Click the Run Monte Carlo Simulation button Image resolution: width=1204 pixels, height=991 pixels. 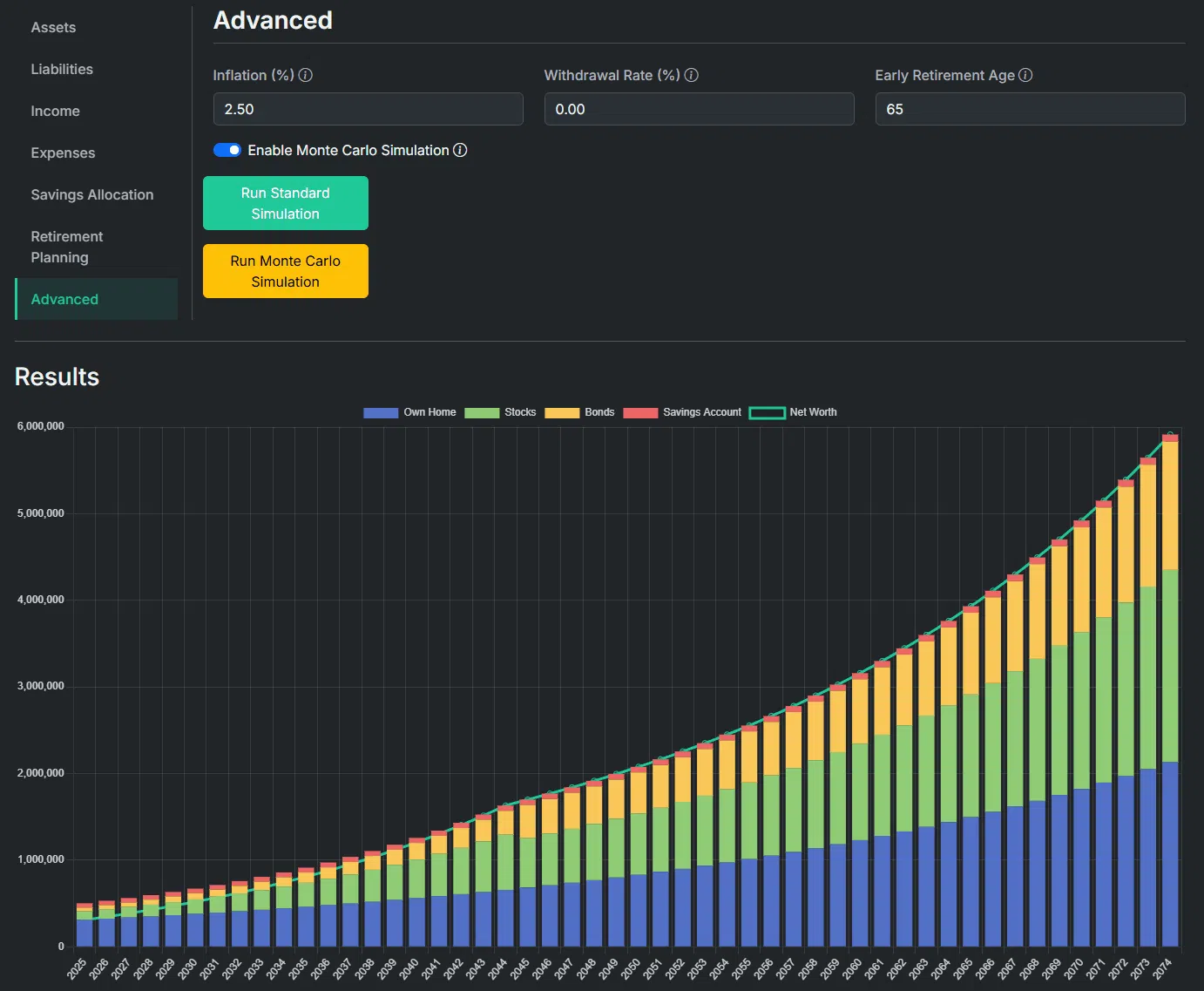coord(286,271)
